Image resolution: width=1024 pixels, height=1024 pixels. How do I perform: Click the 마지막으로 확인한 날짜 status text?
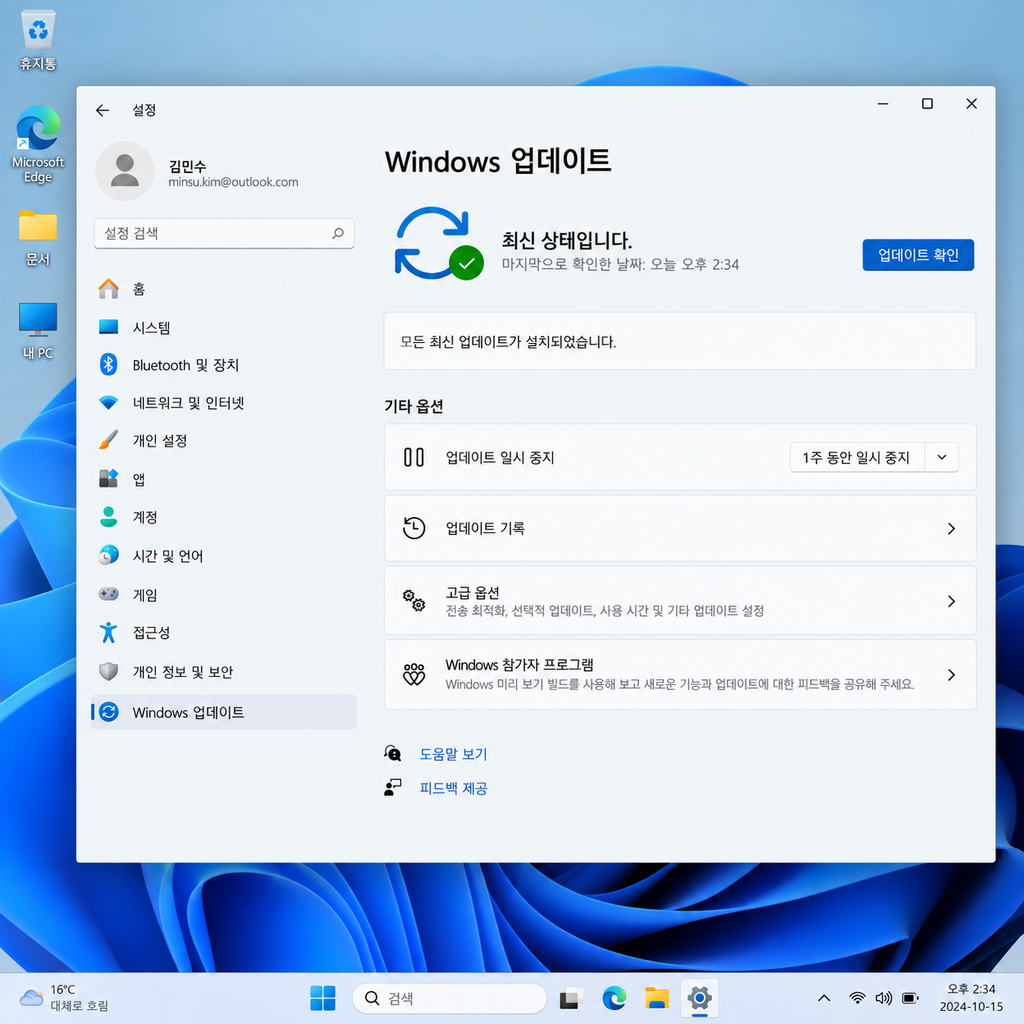[x=620, y=264]
